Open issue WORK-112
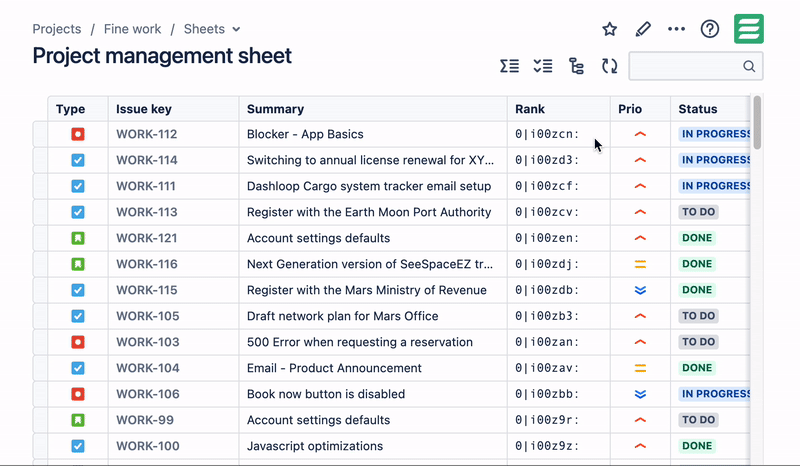Viewport: 800px width, 466px height. pyautogui.click(x=146, y=134)
